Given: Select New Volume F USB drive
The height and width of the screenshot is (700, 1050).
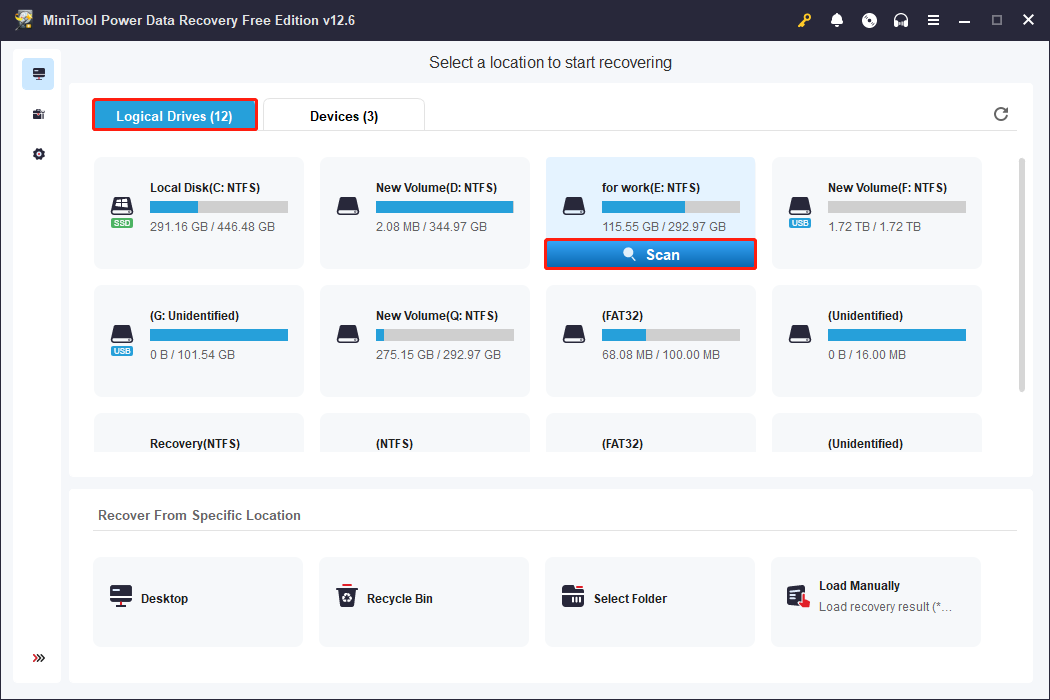Looking at the screenshot, I should tap(877, 212).
